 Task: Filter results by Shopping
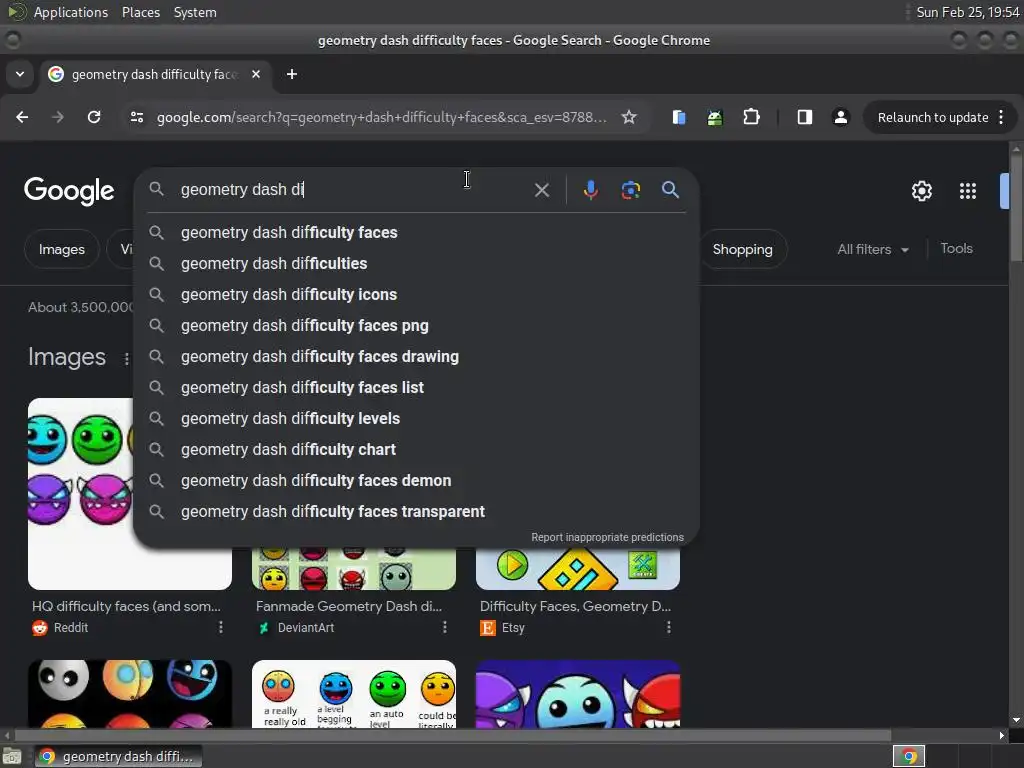pos(743,249)
